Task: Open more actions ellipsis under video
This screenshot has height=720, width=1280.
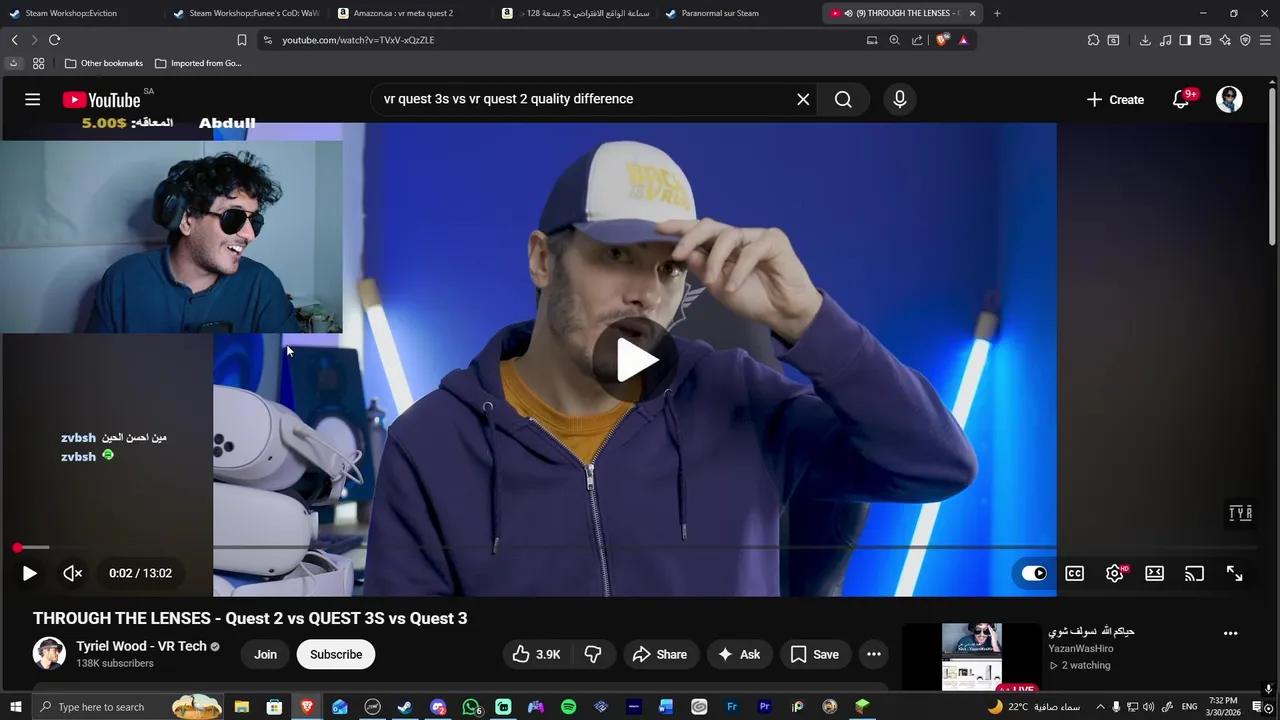Action: (874, 654)
